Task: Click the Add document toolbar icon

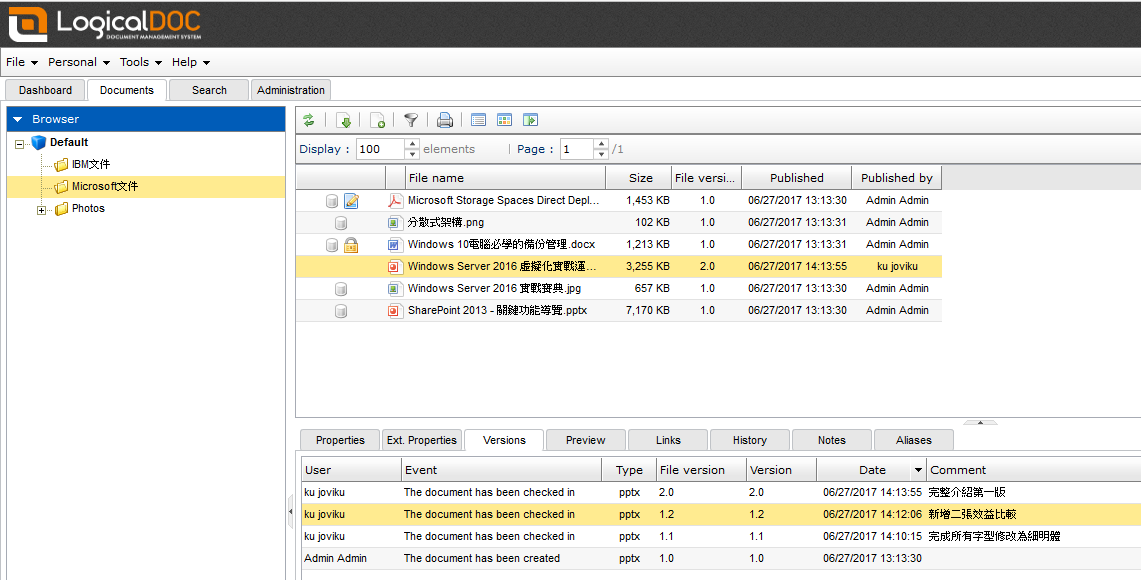Action: coord(377,120)
